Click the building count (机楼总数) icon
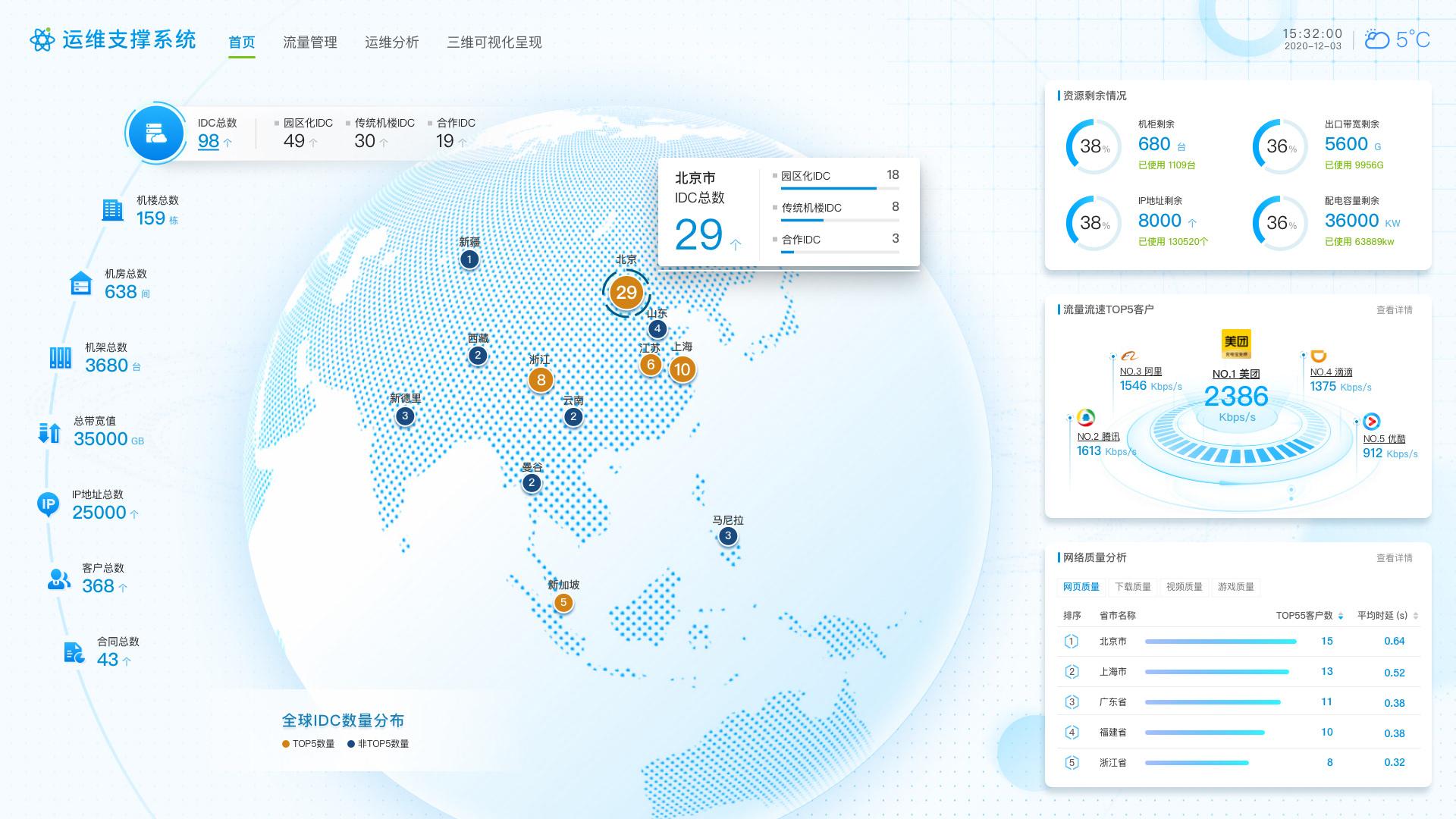Screen dimensions: 1456x819 pos(112,210)
